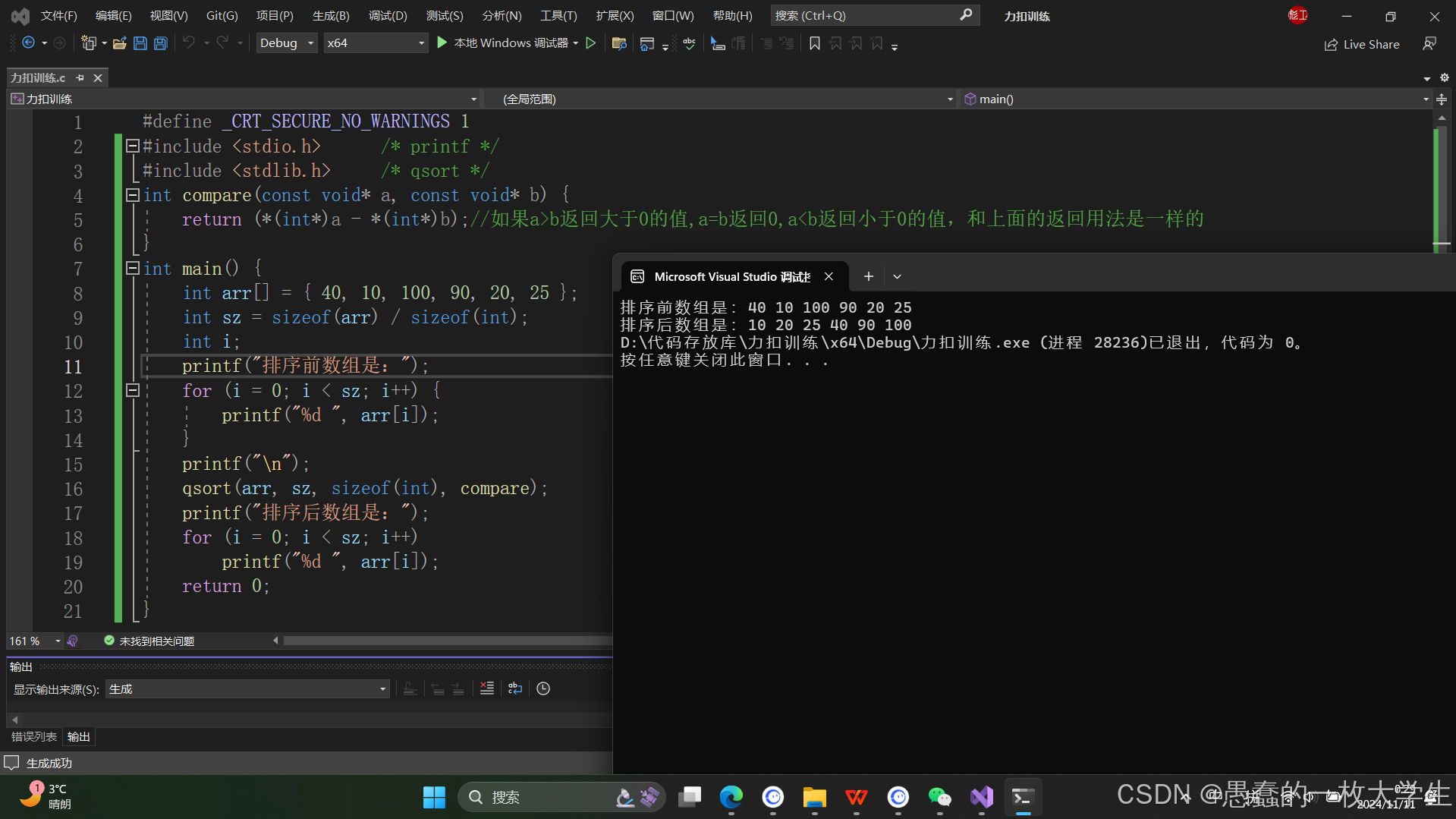Open File Explorer from the taskbar
Image resolution: width=1456 pixels, height=819 pixels.
coord(815,797)
